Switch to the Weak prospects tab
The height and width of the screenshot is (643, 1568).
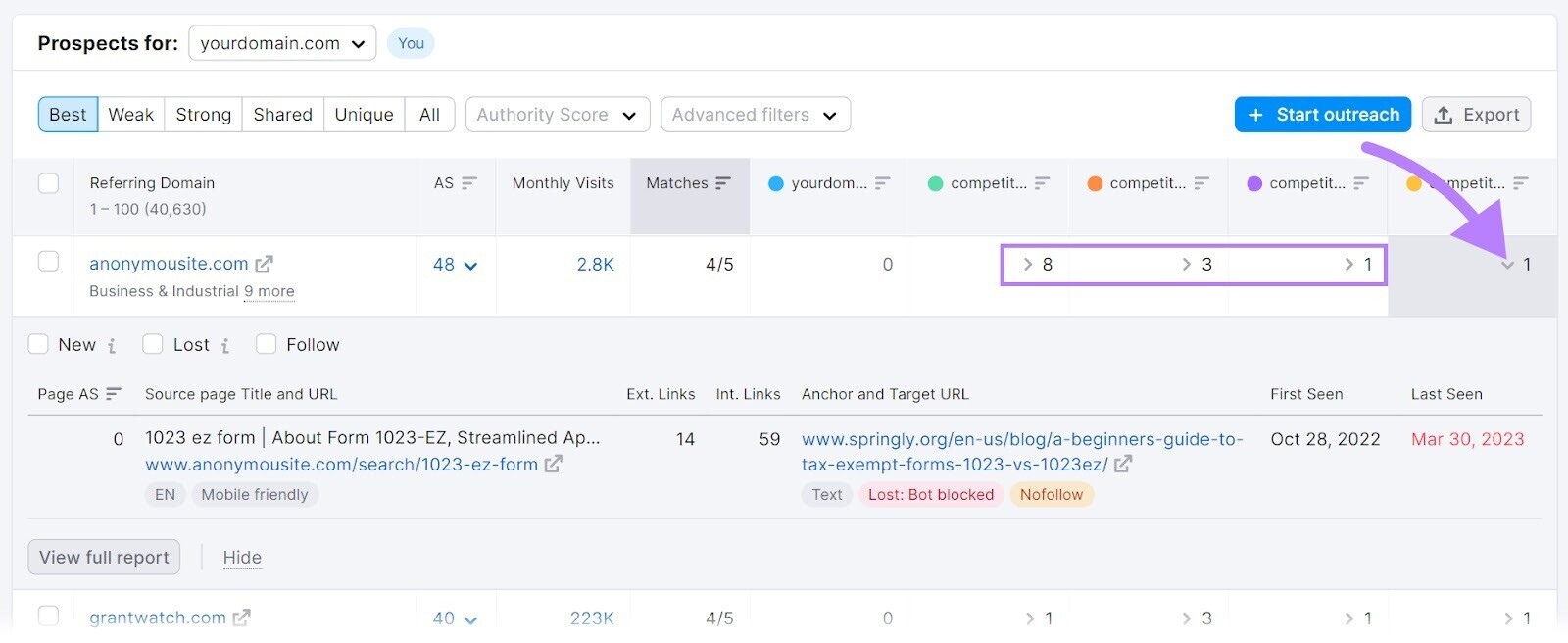tap(130, 115)
